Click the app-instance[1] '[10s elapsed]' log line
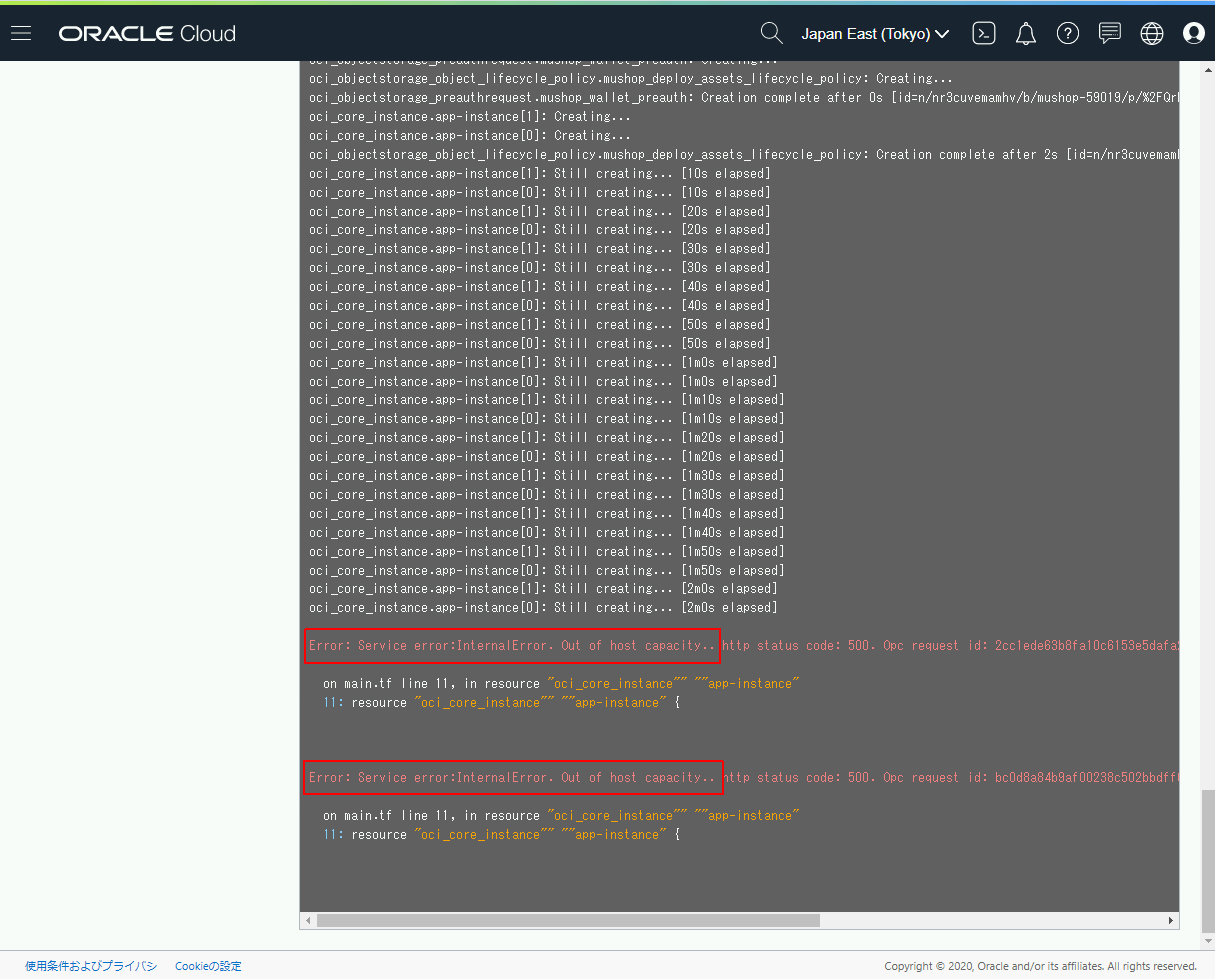 pos(539,174)
